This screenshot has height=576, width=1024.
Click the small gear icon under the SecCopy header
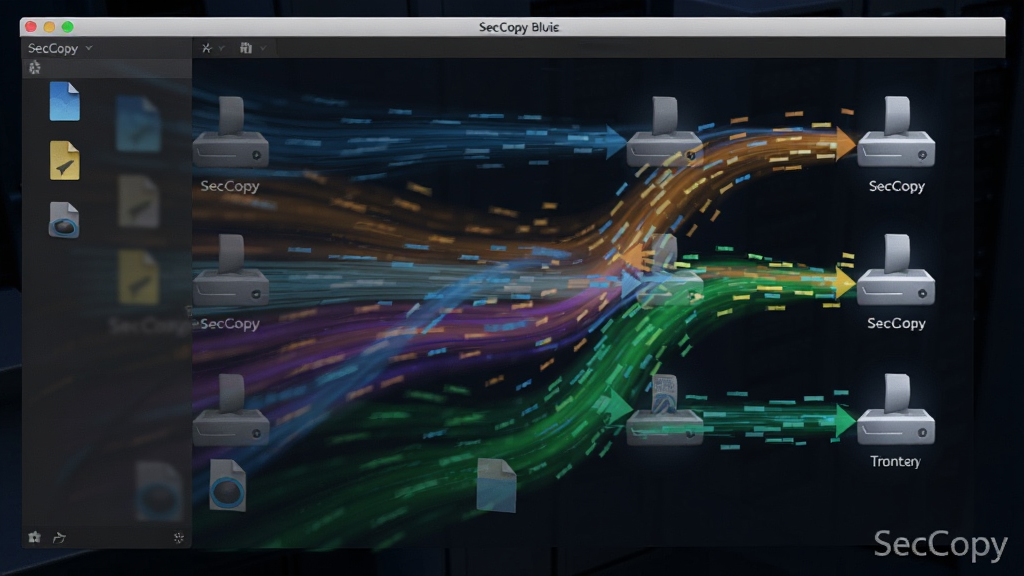35,67
